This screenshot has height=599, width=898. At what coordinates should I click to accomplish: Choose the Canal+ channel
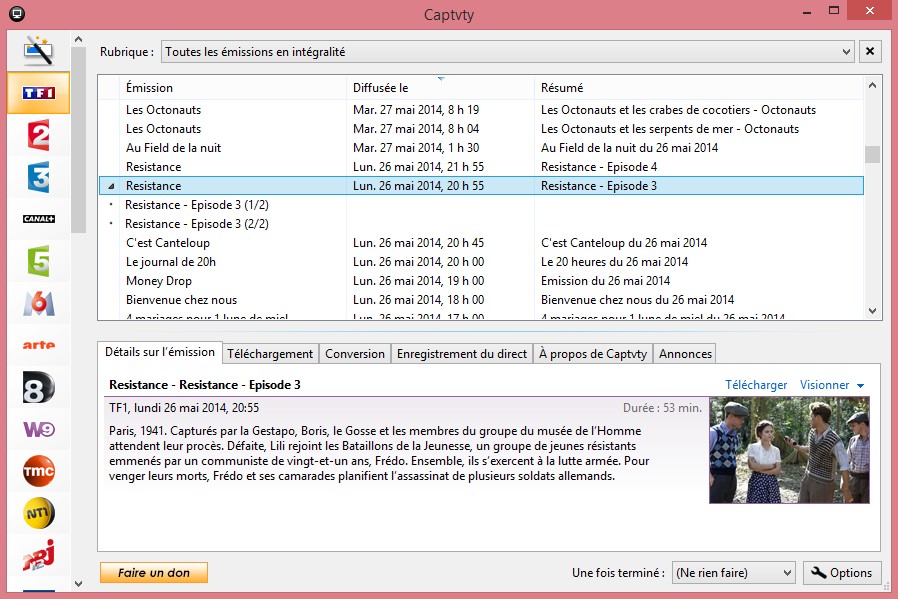tap(38, 219)
